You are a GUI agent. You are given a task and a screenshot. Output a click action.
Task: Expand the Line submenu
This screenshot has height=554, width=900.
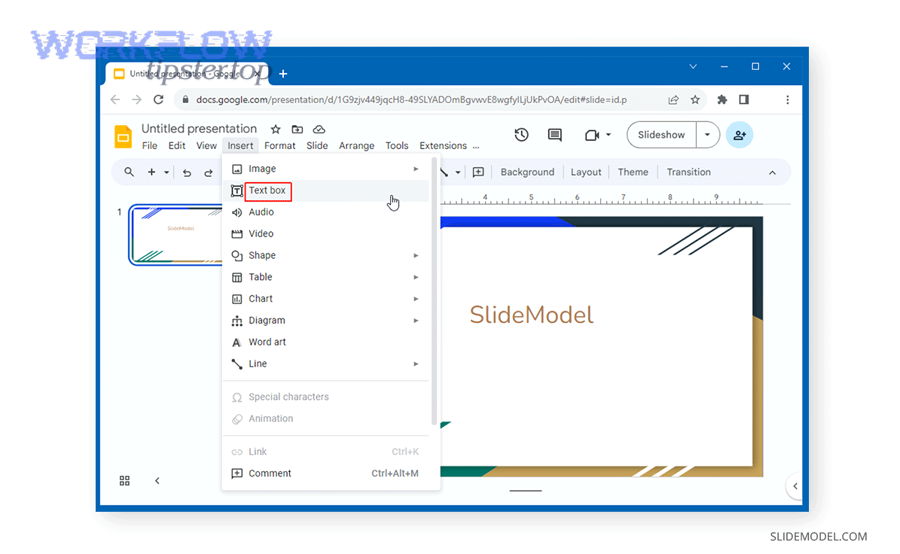click(325, 364)
